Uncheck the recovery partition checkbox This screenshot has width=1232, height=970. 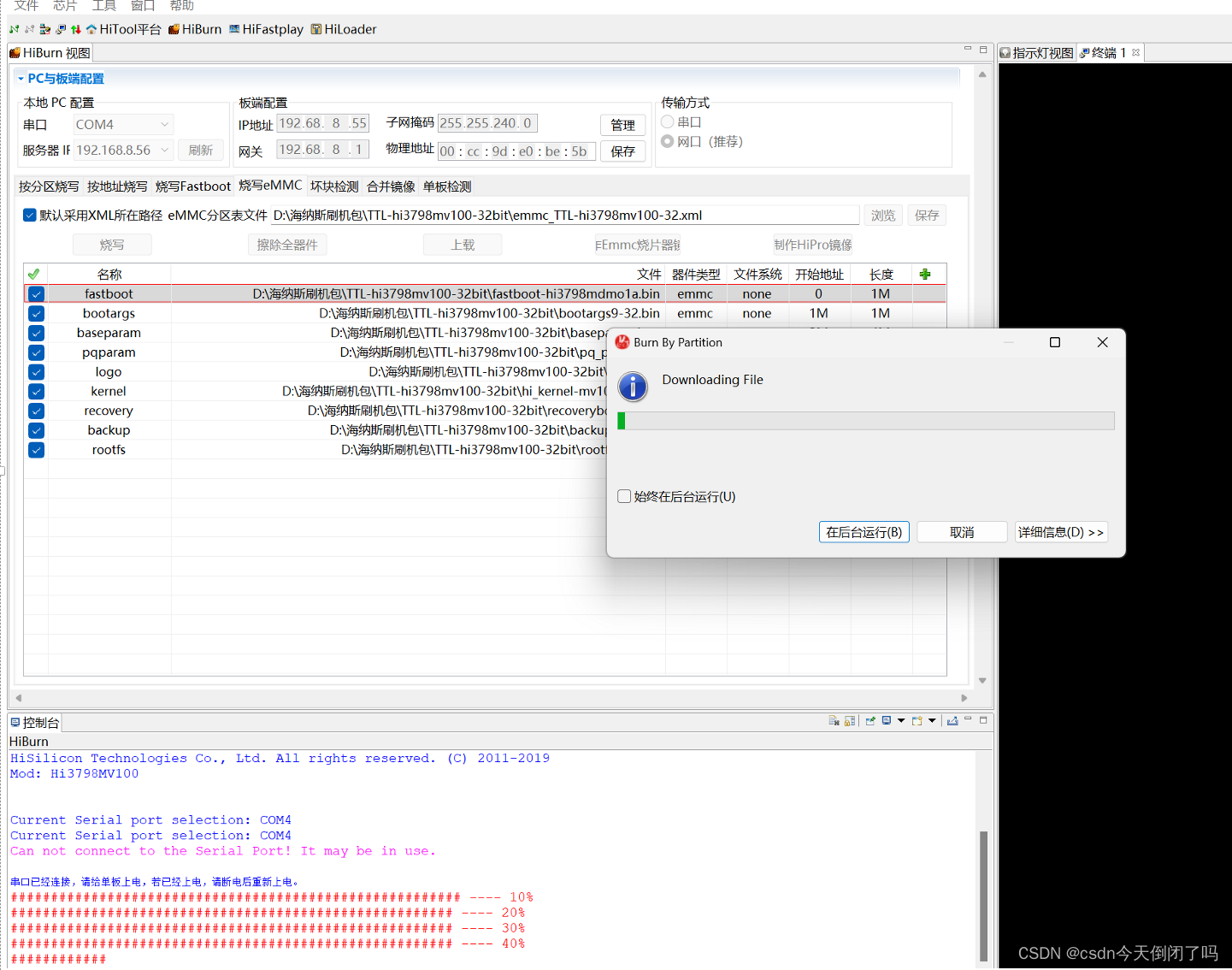pos(36,411)
